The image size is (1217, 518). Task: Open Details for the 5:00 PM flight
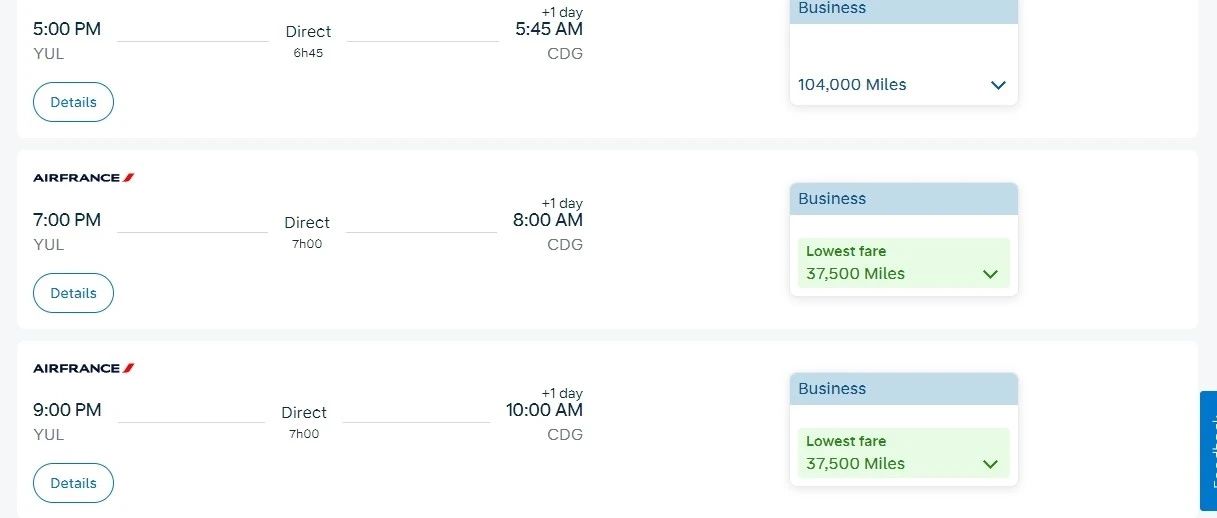pyautogui.click(x=73, y=102)
